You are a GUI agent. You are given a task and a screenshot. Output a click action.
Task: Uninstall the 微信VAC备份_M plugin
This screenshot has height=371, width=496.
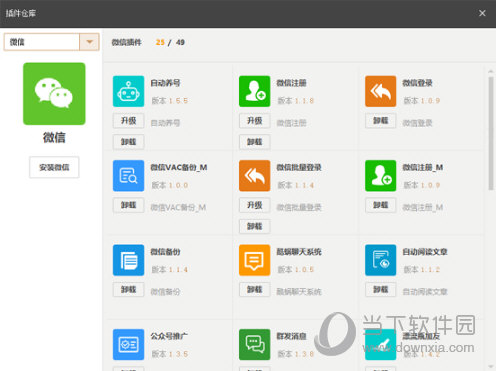[128, 205]
